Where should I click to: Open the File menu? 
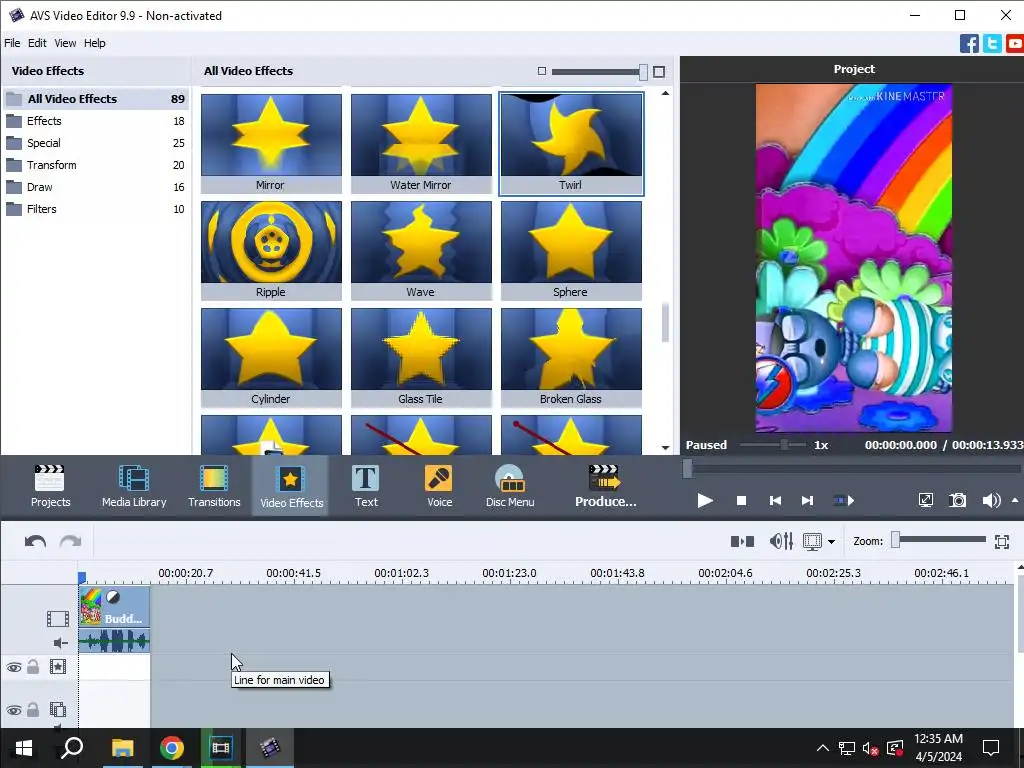pos(12,43)
